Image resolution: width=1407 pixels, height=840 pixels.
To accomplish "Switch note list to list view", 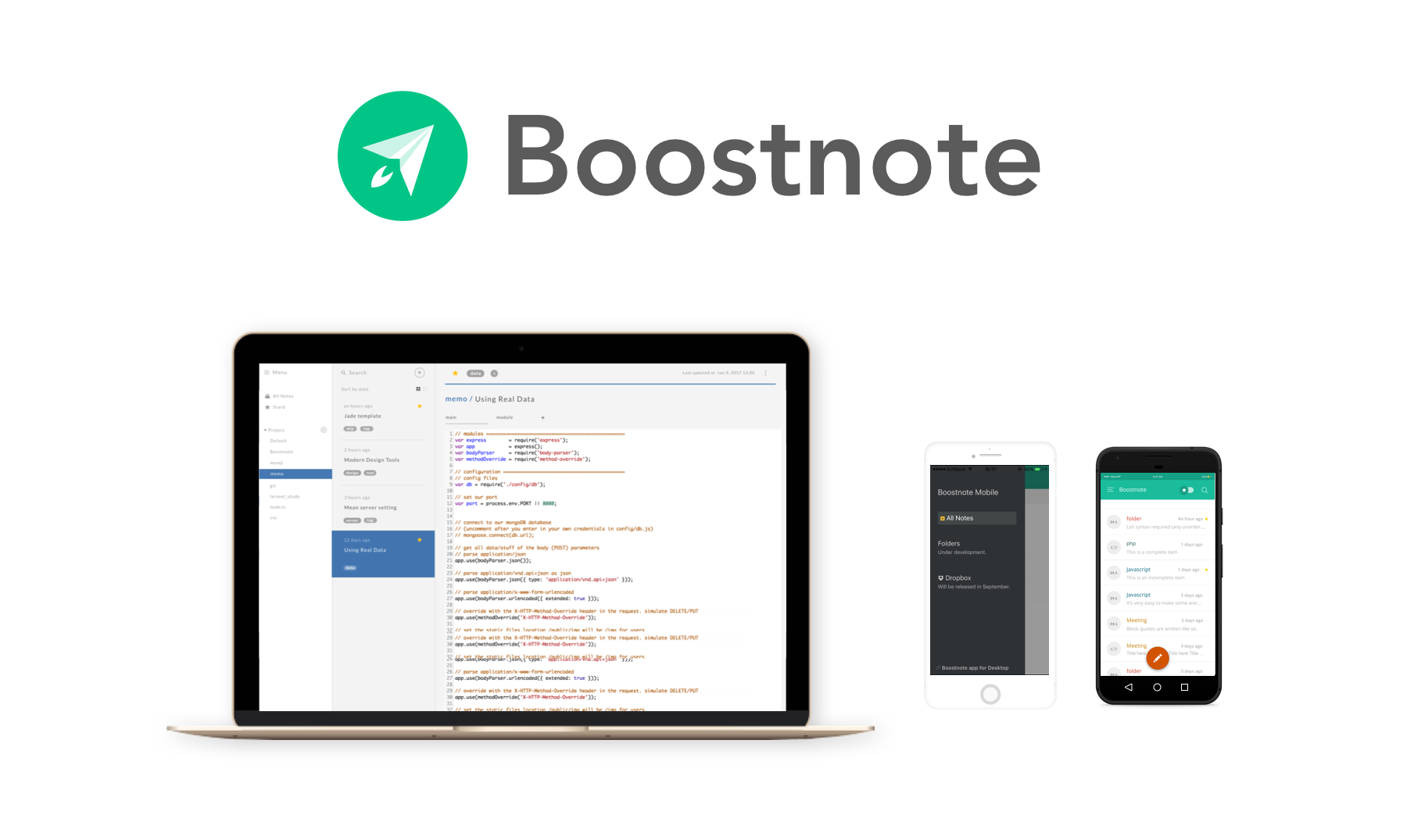I will click(425, 389).
